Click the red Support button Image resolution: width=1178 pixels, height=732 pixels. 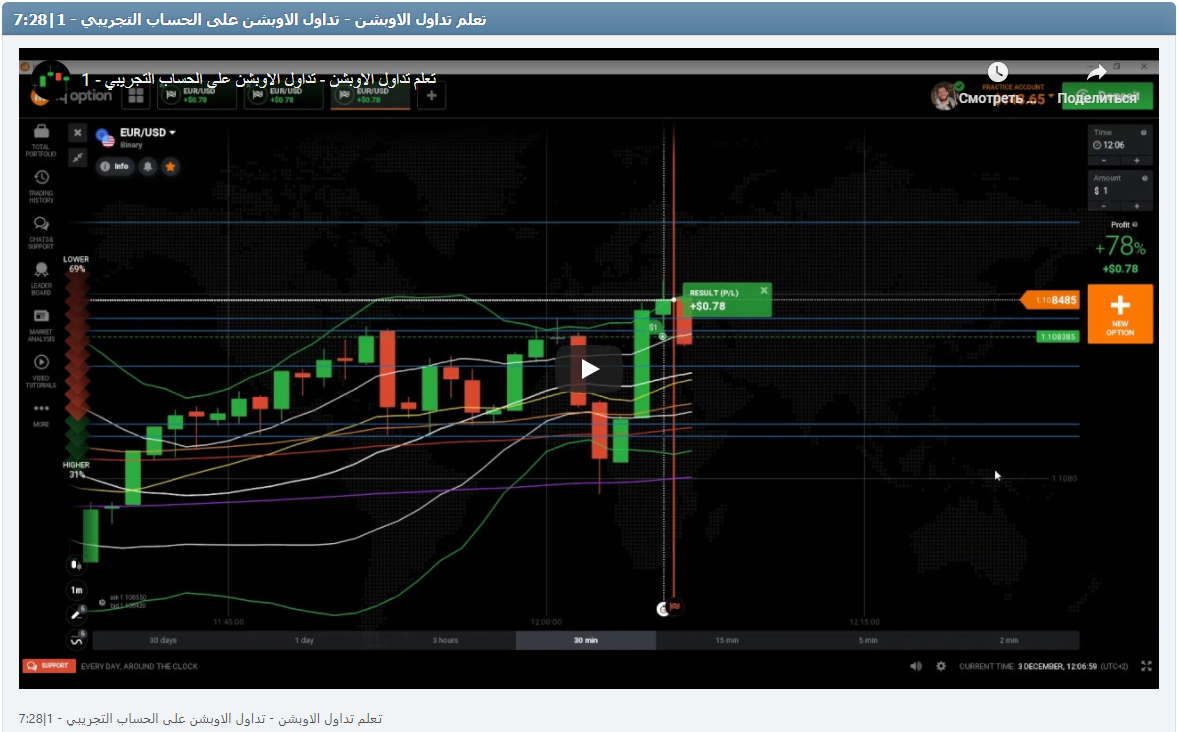pos(47,666)
